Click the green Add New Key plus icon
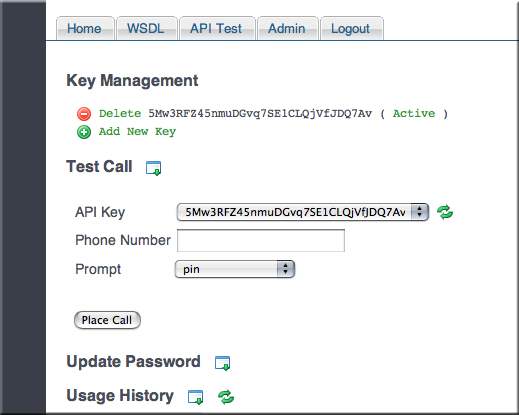Screen dimensions: 519x415 click(84, 132)
